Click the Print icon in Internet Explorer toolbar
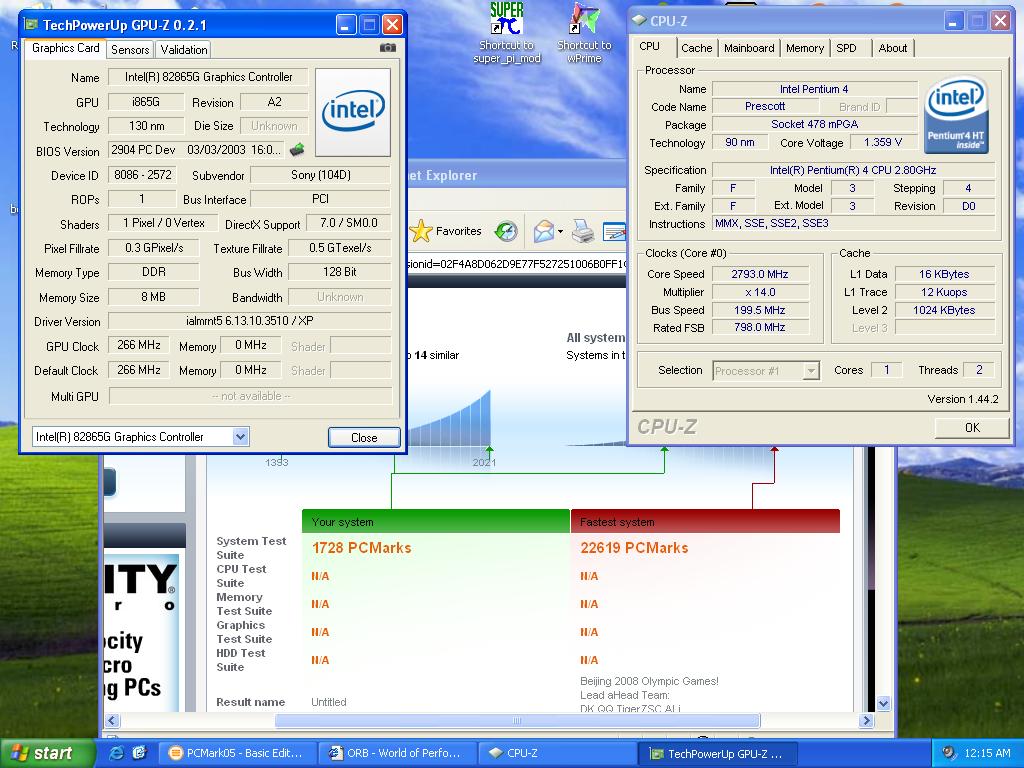Image resolution: width=1024 pixels, height=768 pixels. [582, 231]
